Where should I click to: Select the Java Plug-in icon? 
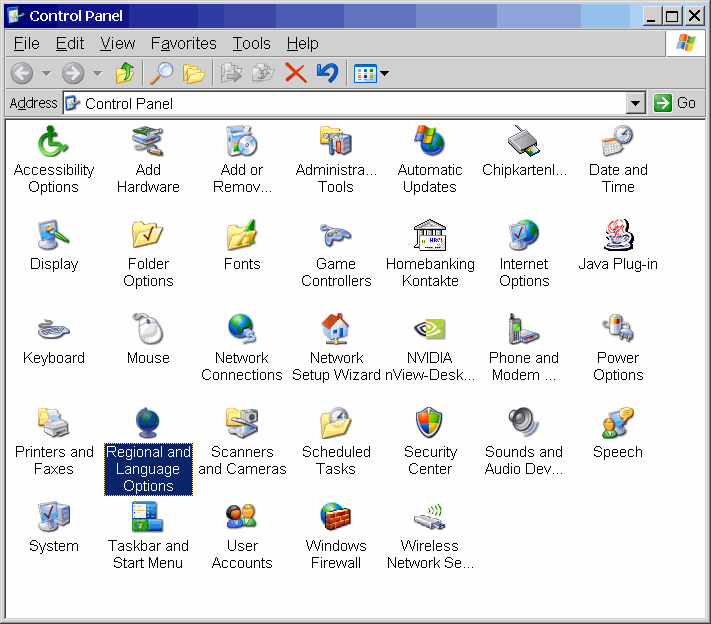[x=618, y=236]
